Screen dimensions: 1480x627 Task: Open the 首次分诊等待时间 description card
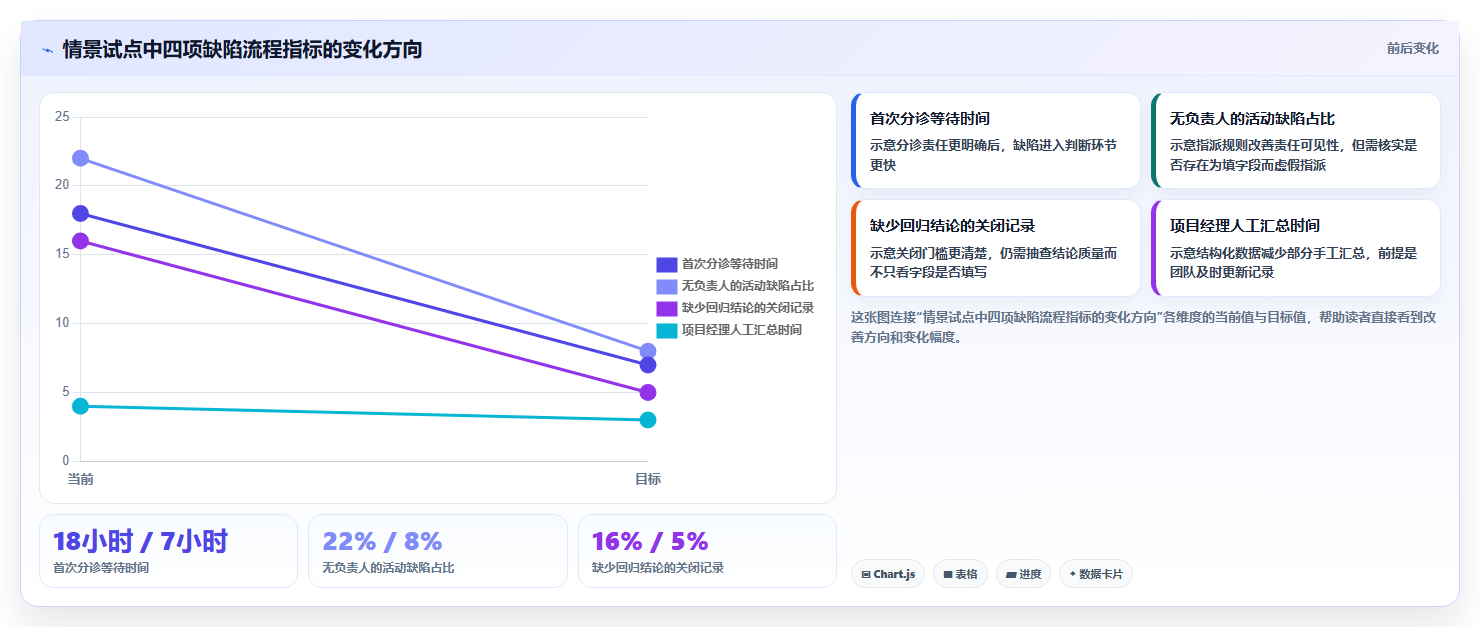pyautogui.click(x=995, y=141)
